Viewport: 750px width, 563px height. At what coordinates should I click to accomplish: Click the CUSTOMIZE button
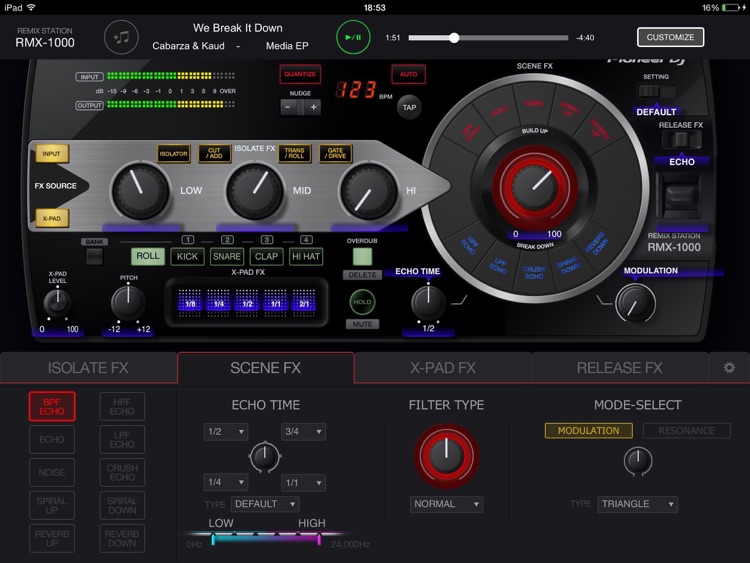click(670, 37)
